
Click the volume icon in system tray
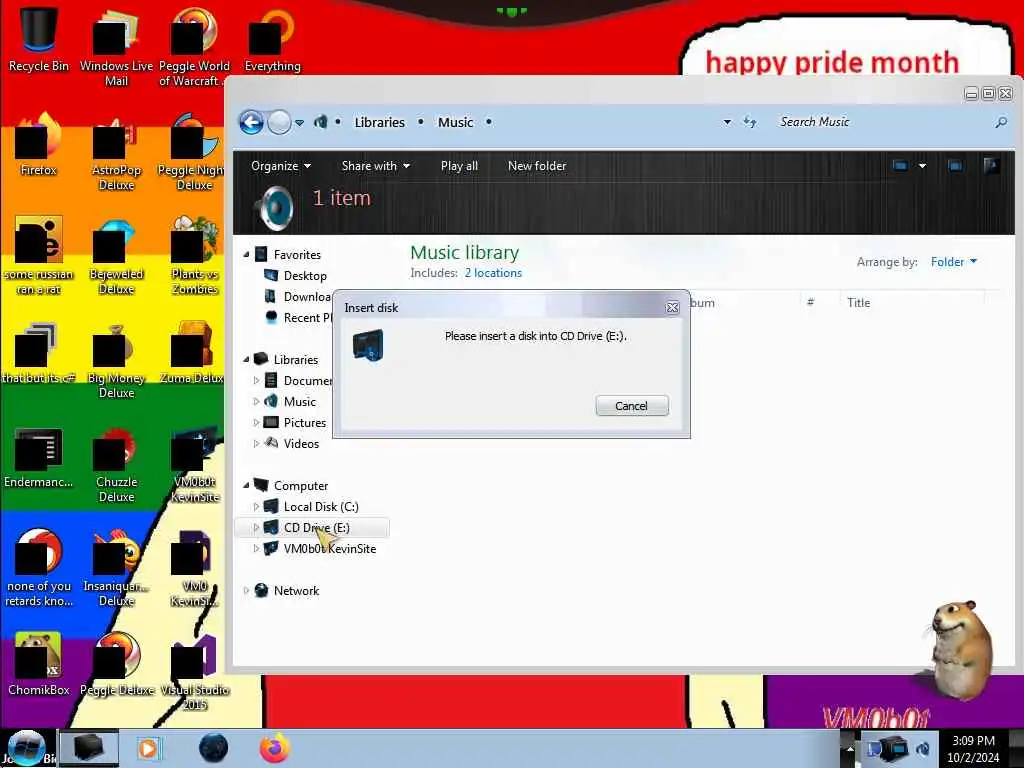pos(923,748)
